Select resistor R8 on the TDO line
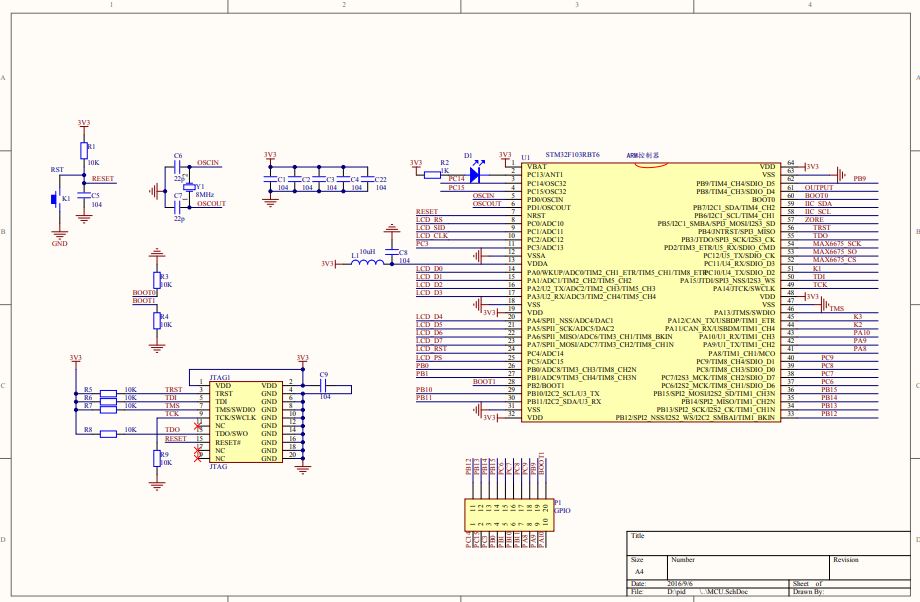The height and width of the screenshot is (602, 920). coord(108,434)
